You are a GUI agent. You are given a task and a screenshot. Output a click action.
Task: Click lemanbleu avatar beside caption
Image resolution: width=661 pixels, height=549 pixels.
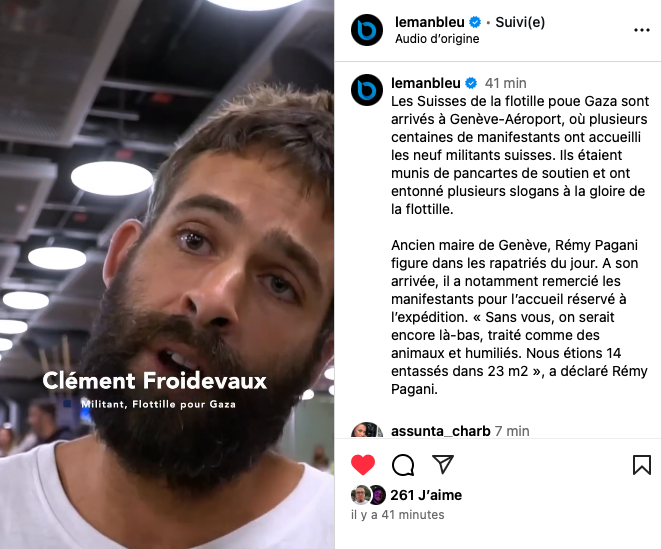[x=367, y=90]
